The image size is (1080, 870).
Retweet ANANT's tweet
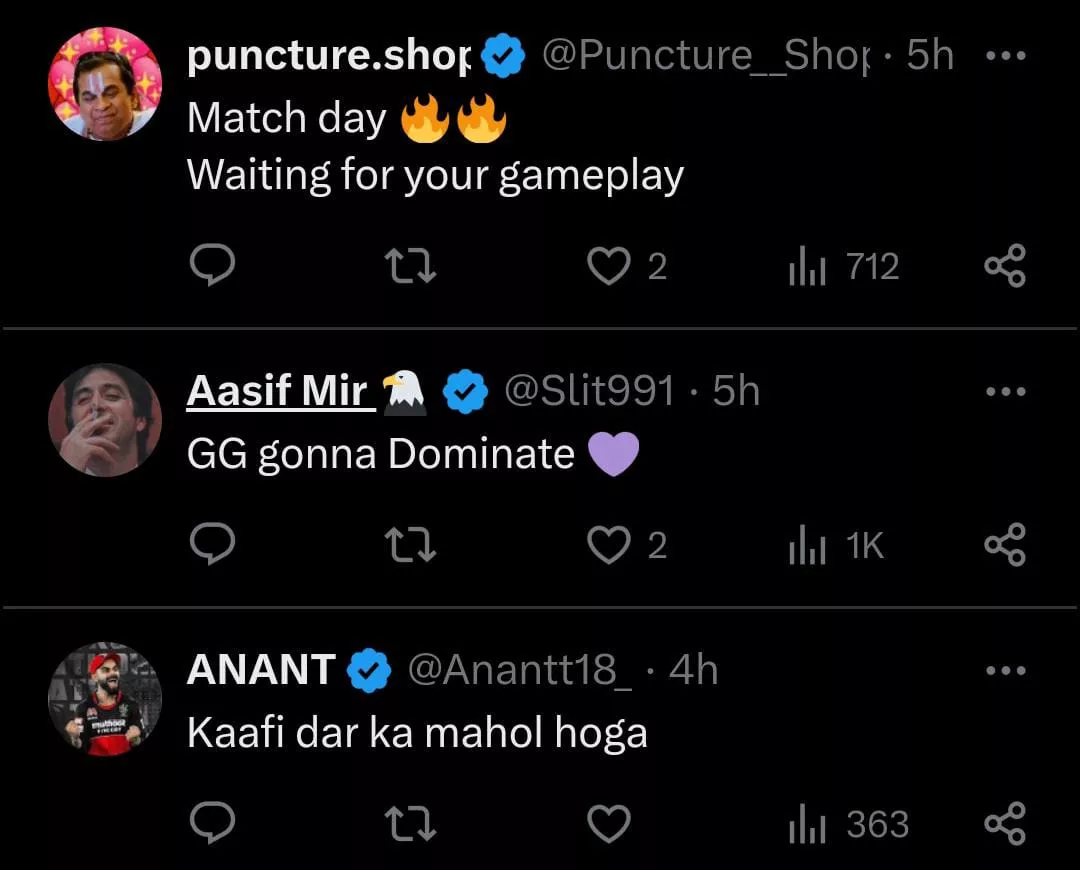(411, 824)
